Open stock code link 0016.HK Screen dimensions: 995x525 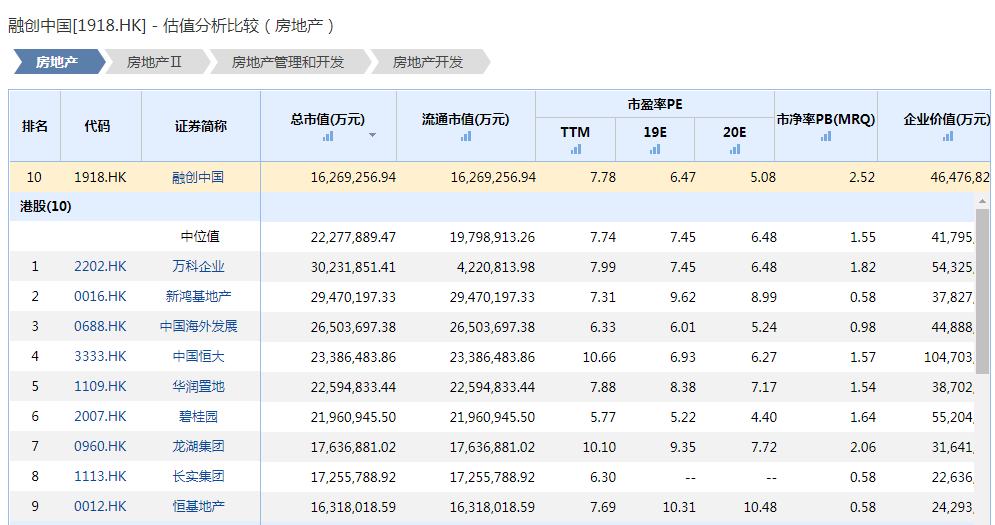tap(100, 296)
